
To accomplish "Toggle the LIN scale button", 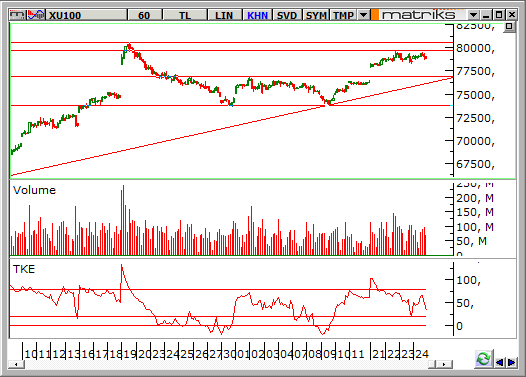I will coord(224,15).
